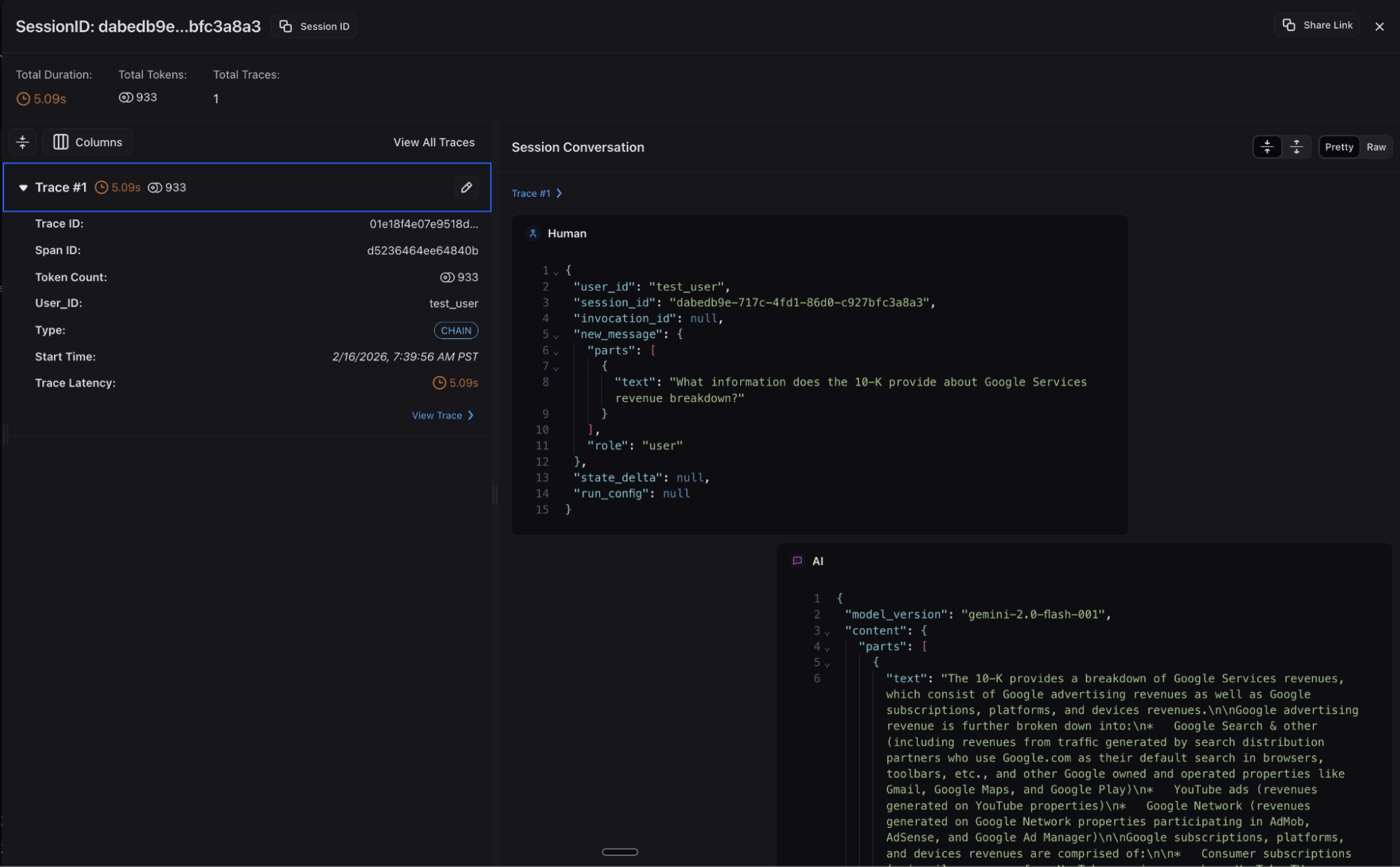1400x867 pixels.
Task: Collapse Trace #1 disclosure triangle
Action: [23, 188]
